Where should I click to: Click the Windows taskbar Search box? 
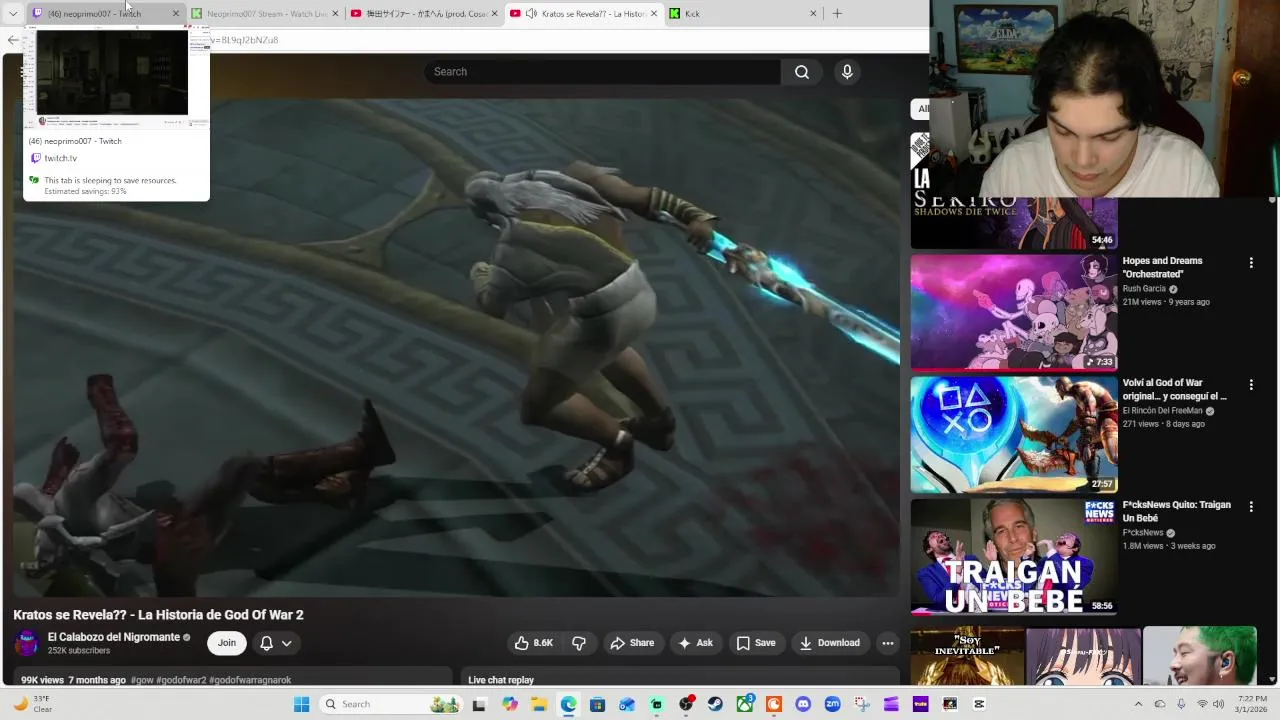391,704
